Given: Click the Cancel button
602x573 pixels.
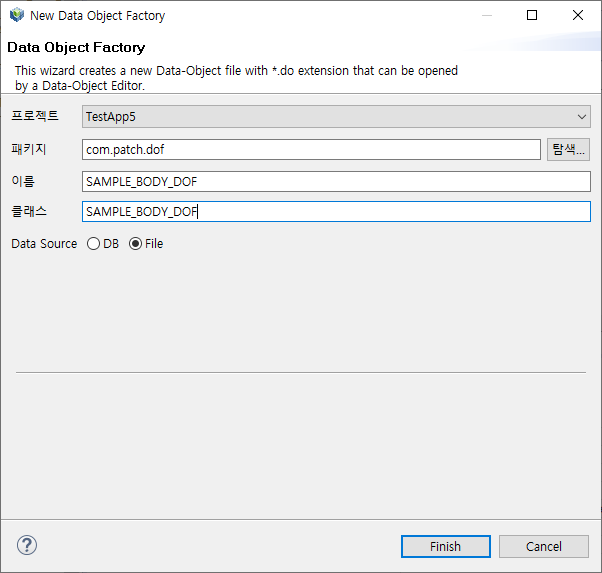Looking at the screenshot, I should point(544,546).
